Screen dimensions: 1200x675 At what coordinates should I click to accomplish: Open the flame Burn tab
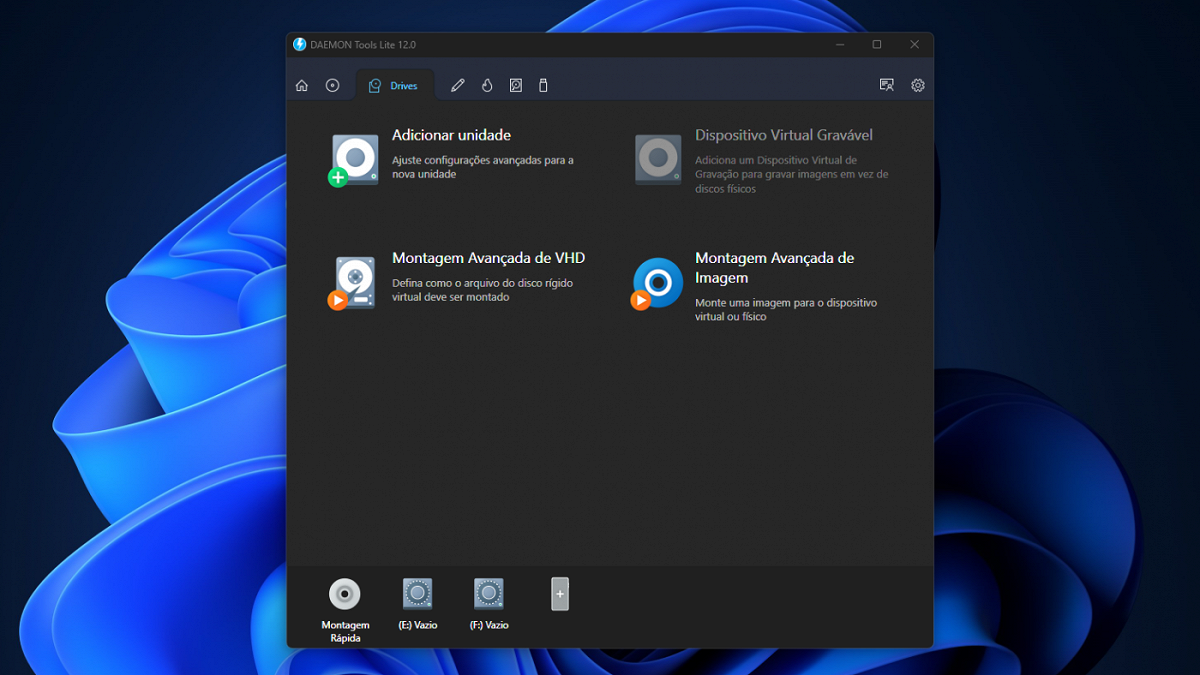tap(487, 86)
